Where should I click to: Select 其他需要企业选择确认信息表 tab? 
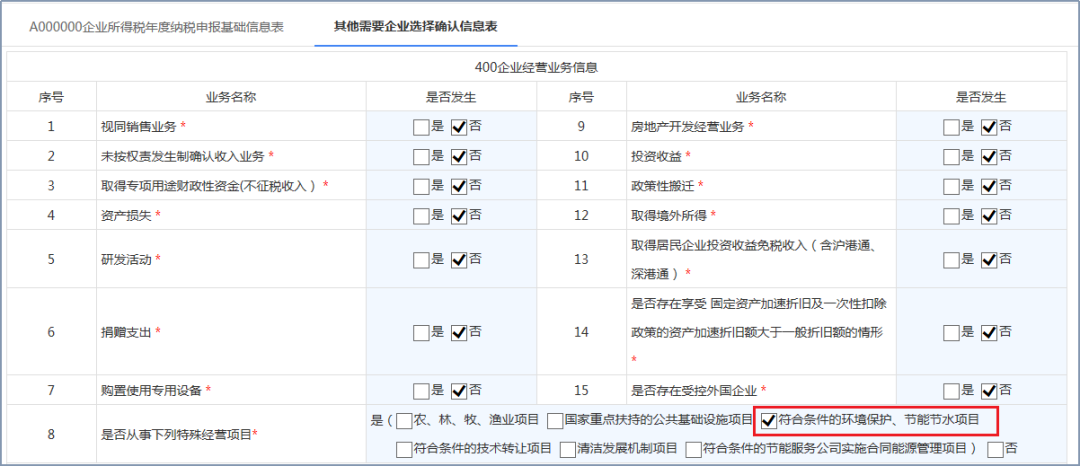coord(416,27)
